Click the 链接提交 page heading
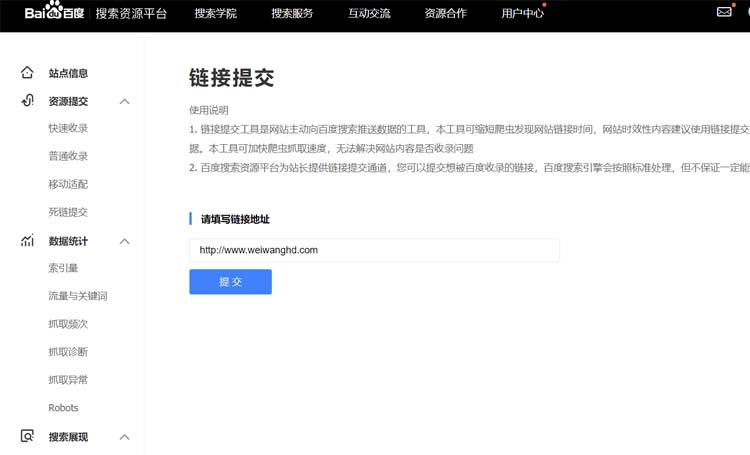750x455 pixels. pyautogui.click(x=232, y=78)
